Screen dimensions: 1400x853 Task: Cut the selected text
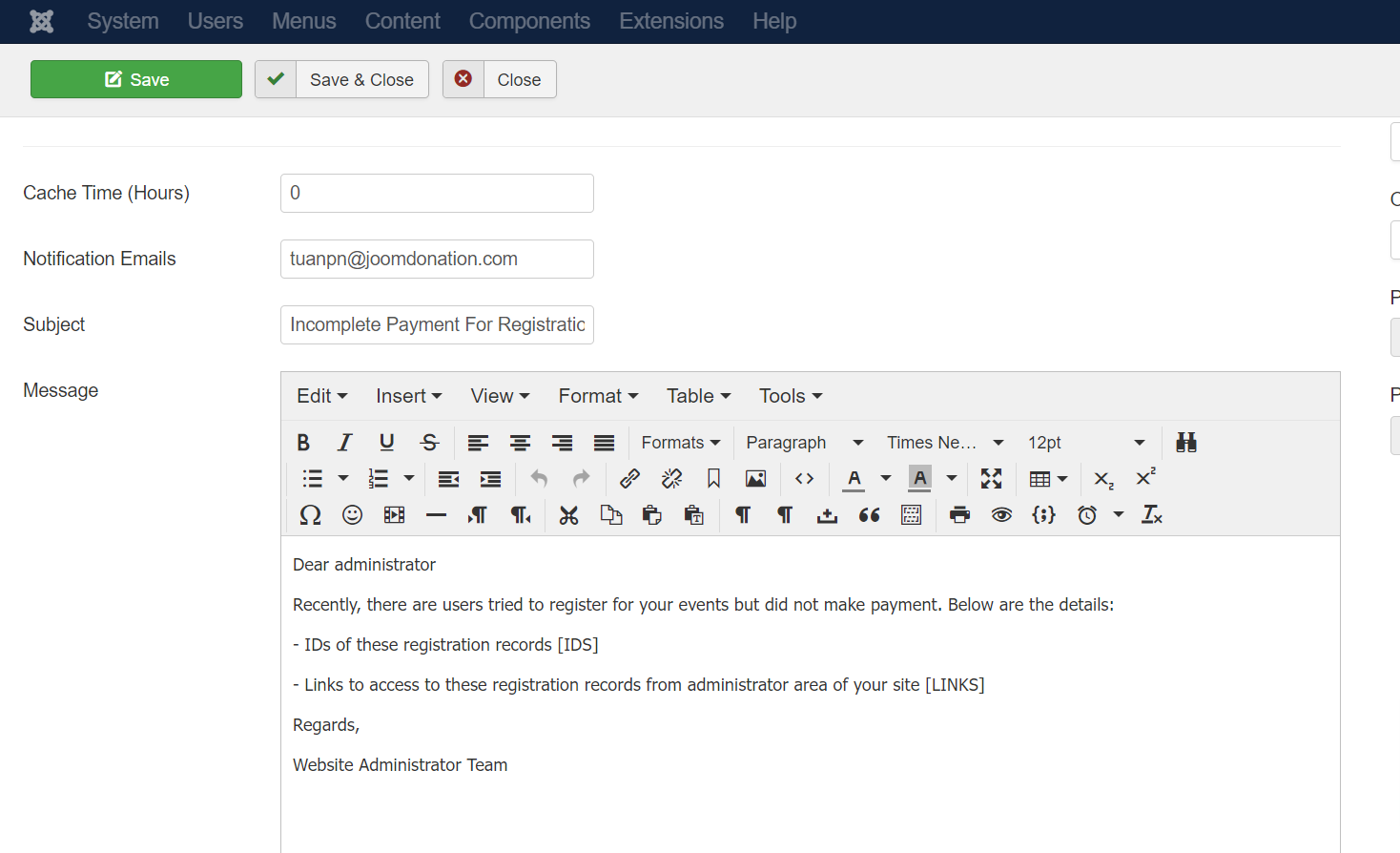pyautogui.click(x=568, y=515)
